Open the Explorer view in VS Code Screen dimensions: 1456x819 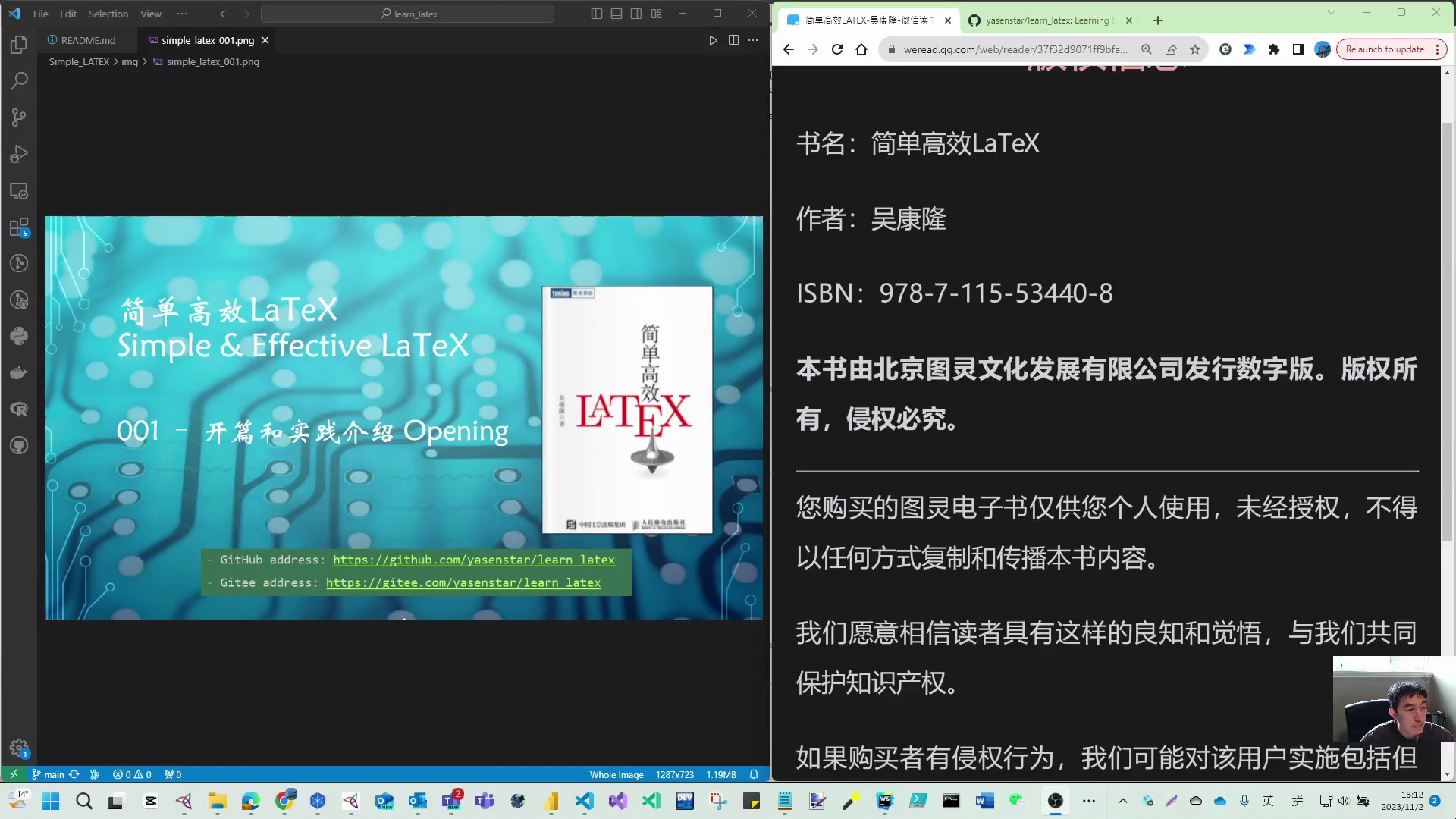point(19,44)
